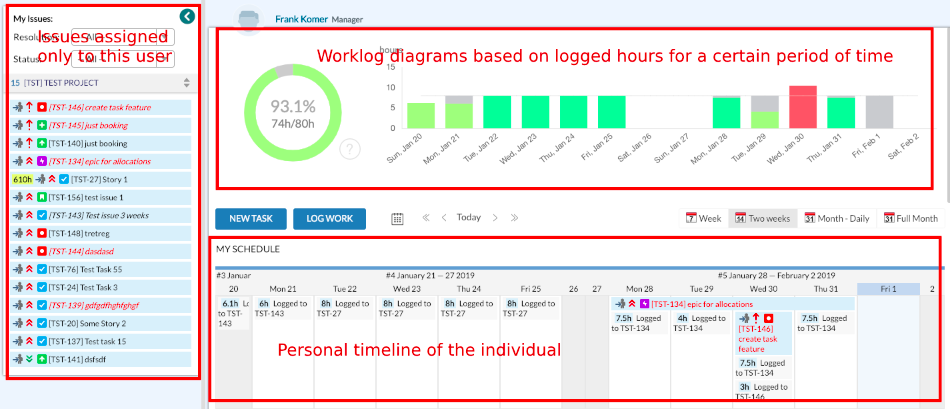Switch to the Week view
950x409 pixels.
704,218
